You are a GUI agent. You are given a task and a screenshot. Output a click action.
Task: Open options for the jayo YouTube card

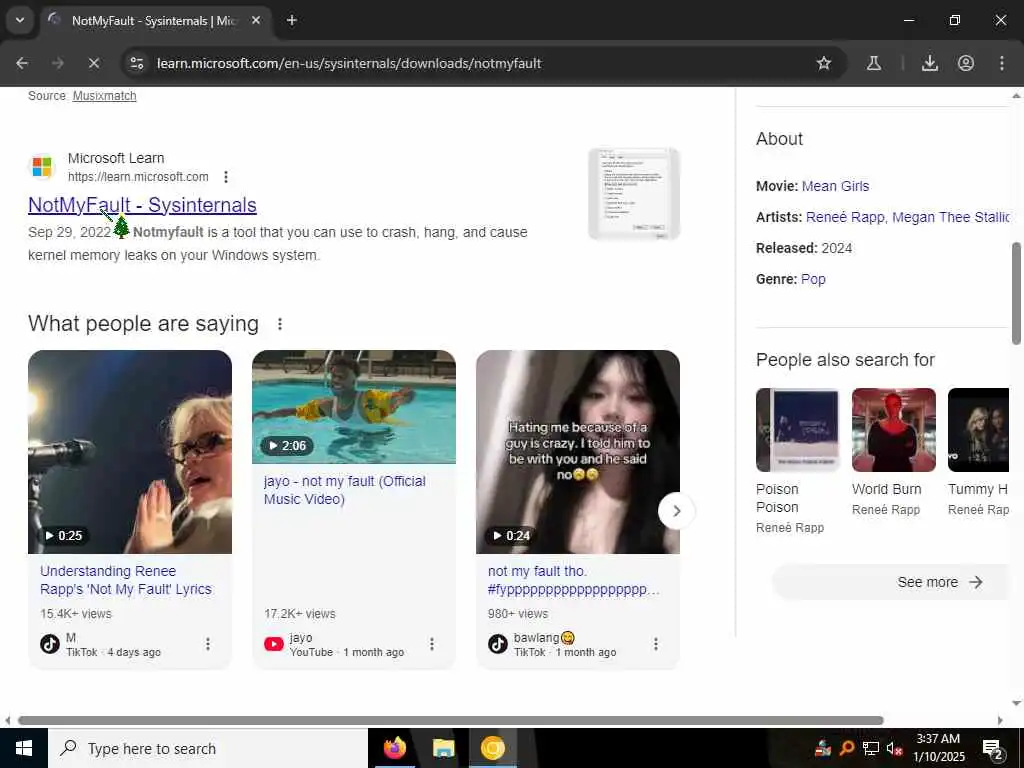point(432,645)
